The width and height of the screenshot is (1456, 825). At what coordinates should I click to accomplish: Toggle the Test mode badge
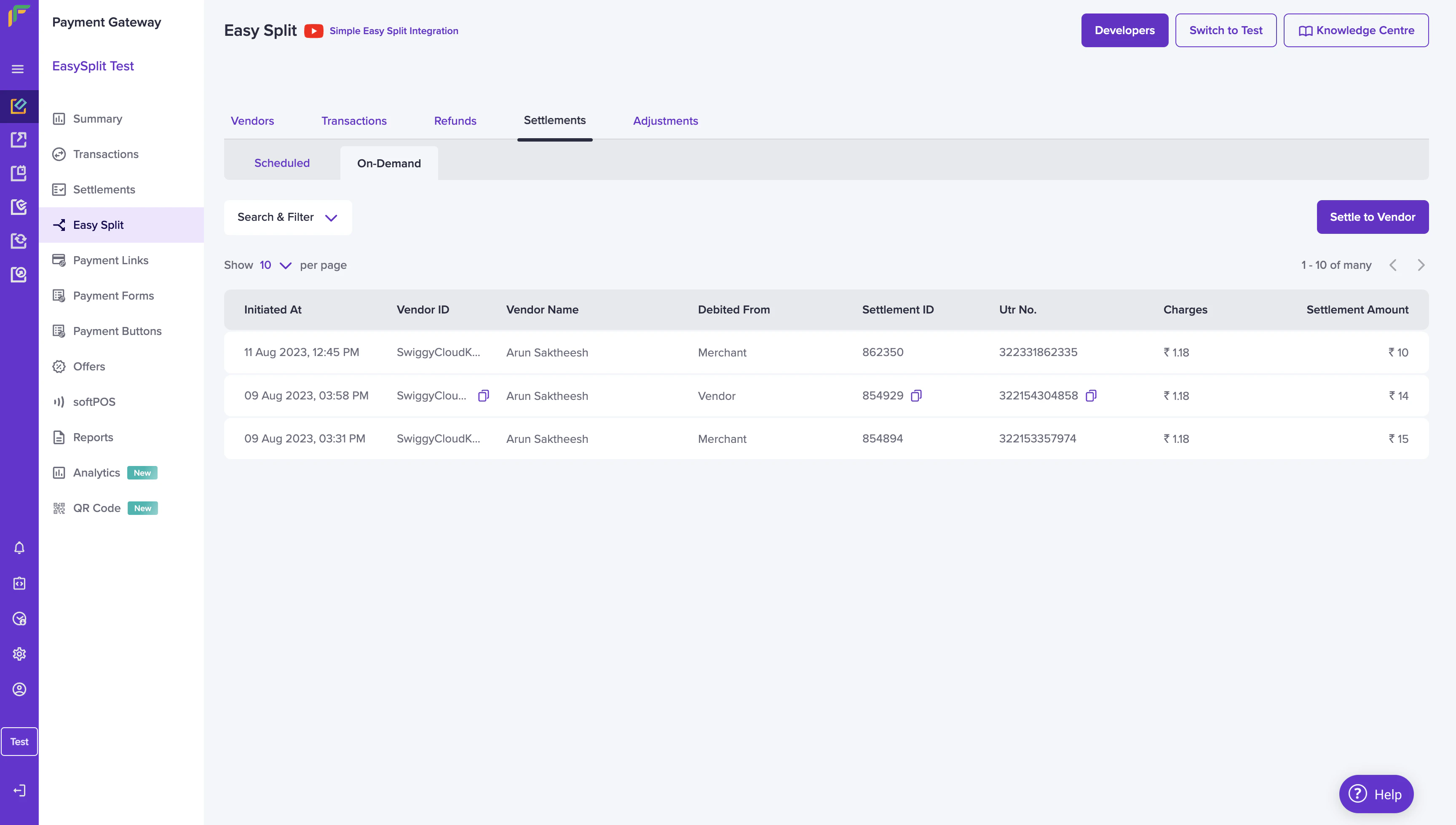[x=19, y=742]
